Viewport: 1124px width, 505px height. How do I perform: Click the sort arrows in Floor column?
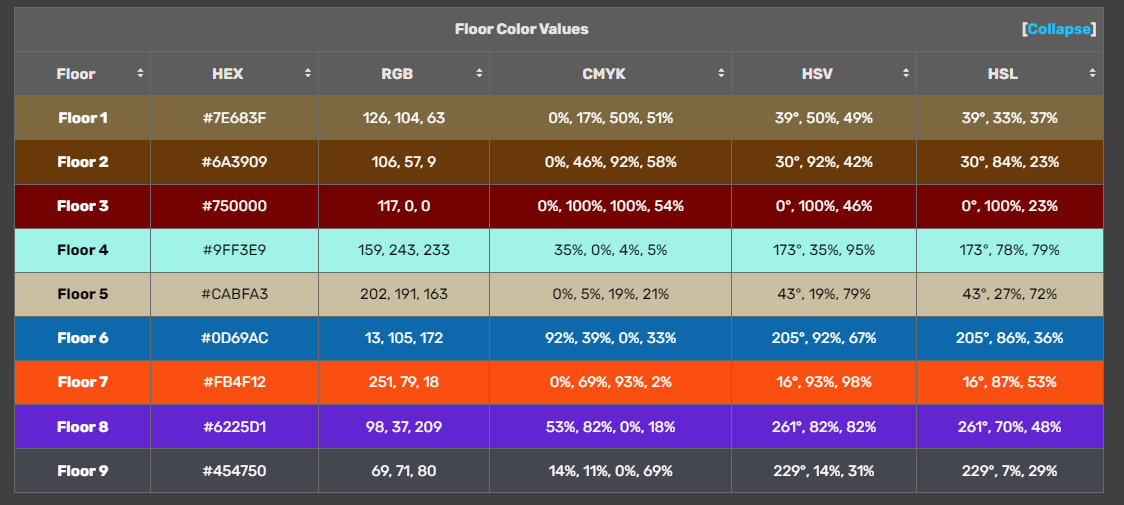140,74
